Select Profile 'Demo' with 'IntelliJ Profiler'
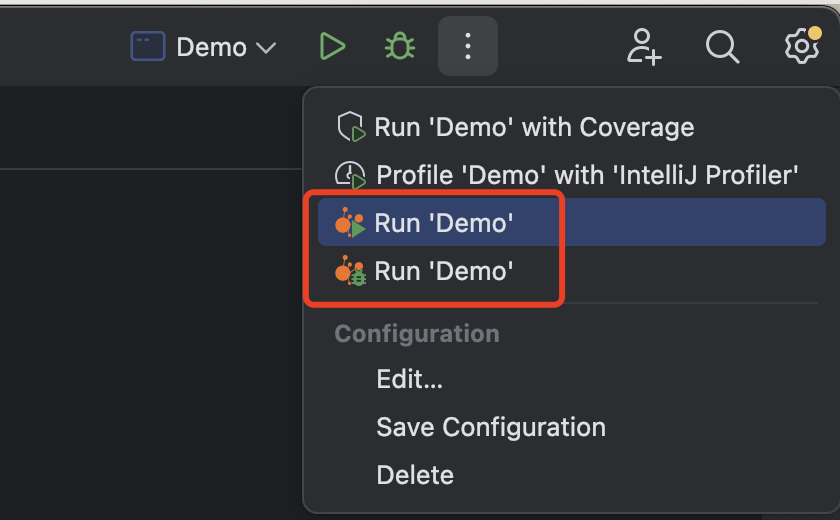Viewport: 840px width, 520px height. coord(572,175)
